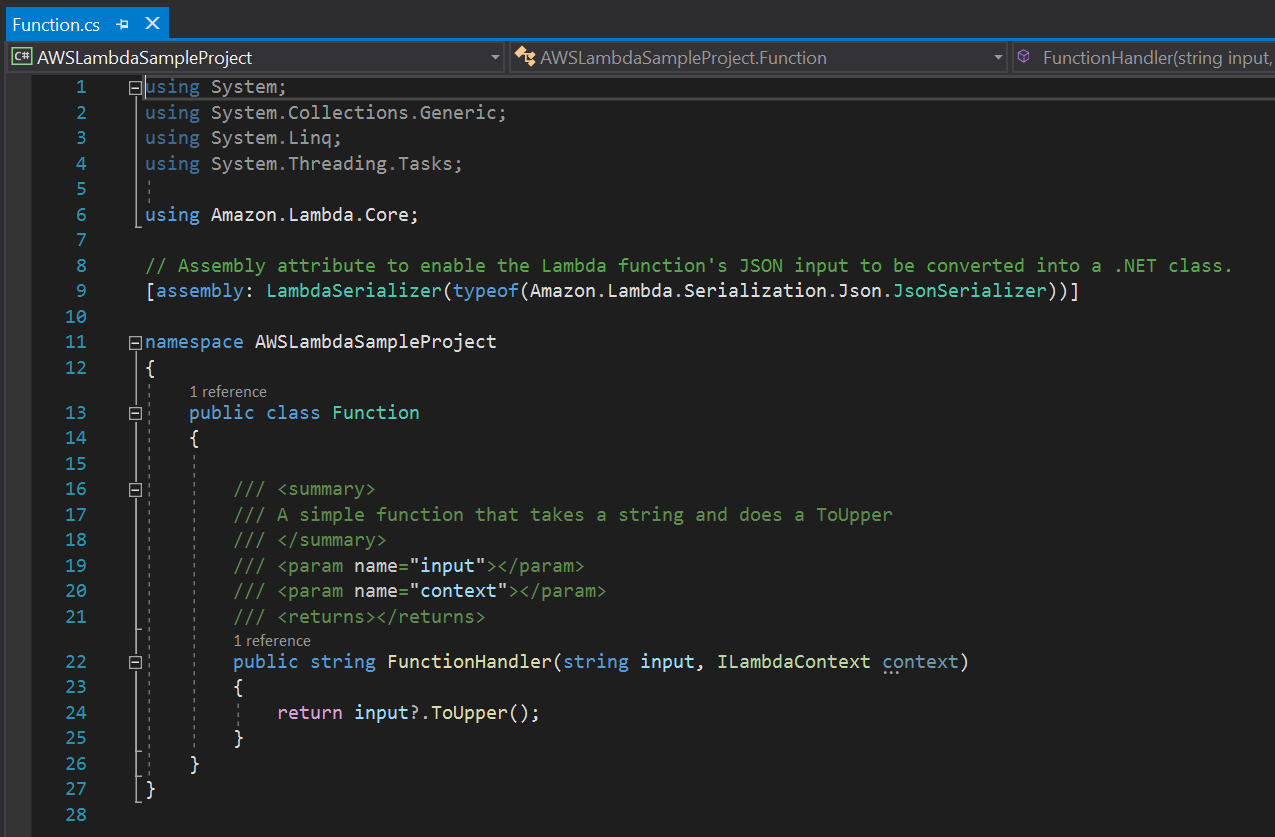Click "1 reference" above FunctionHandler method
Image resolution: width=1275 pixels, height=837 pixels.
click(x=272, y=641)
